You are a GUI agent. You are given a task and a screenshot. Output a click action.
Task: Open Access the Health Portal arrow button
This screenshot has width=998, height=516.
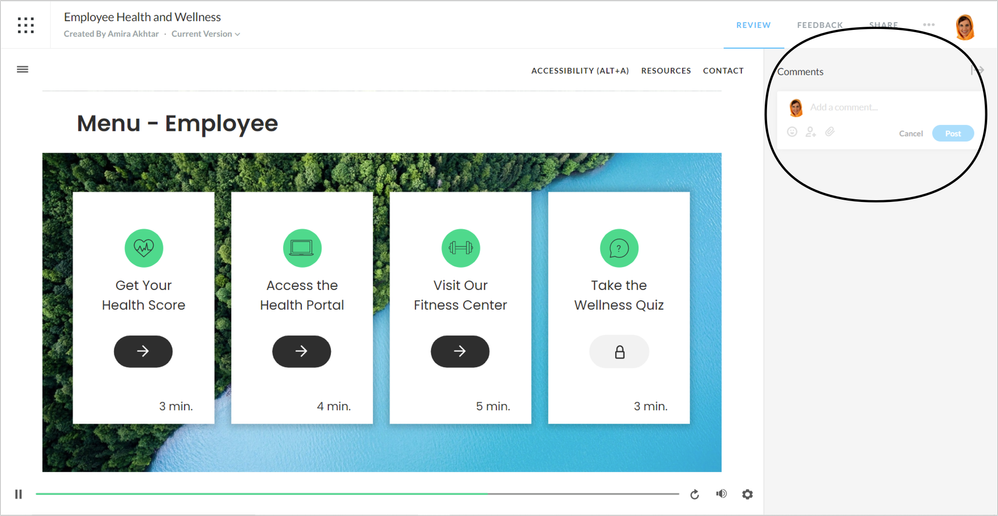(x=302, y=351)
